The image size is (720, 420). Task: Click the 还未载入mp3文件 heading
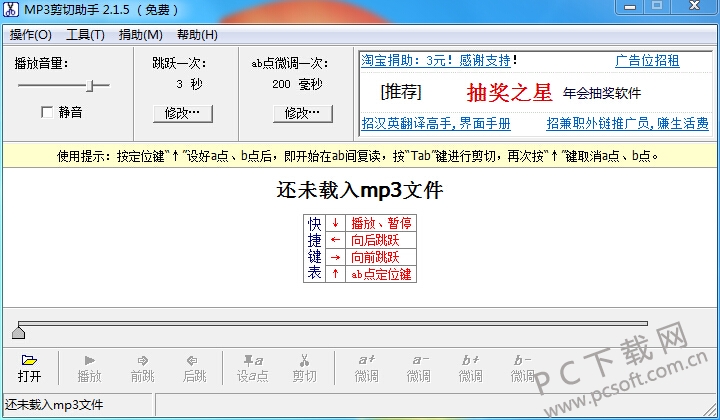coord(360,190)
